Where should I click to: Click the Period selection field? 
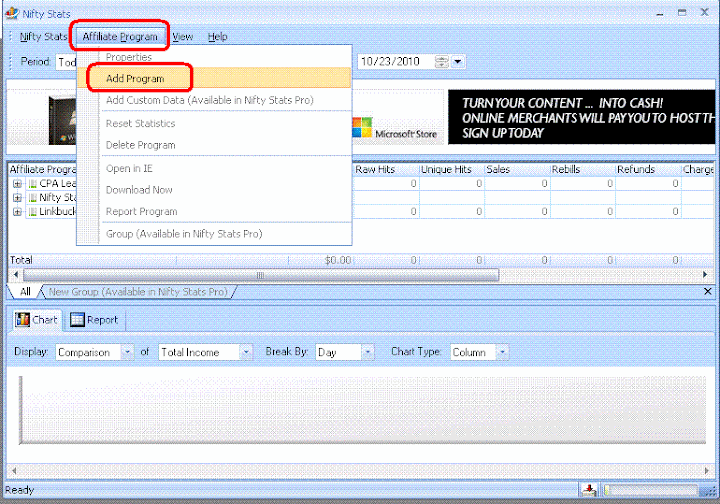tap(67, 62)
